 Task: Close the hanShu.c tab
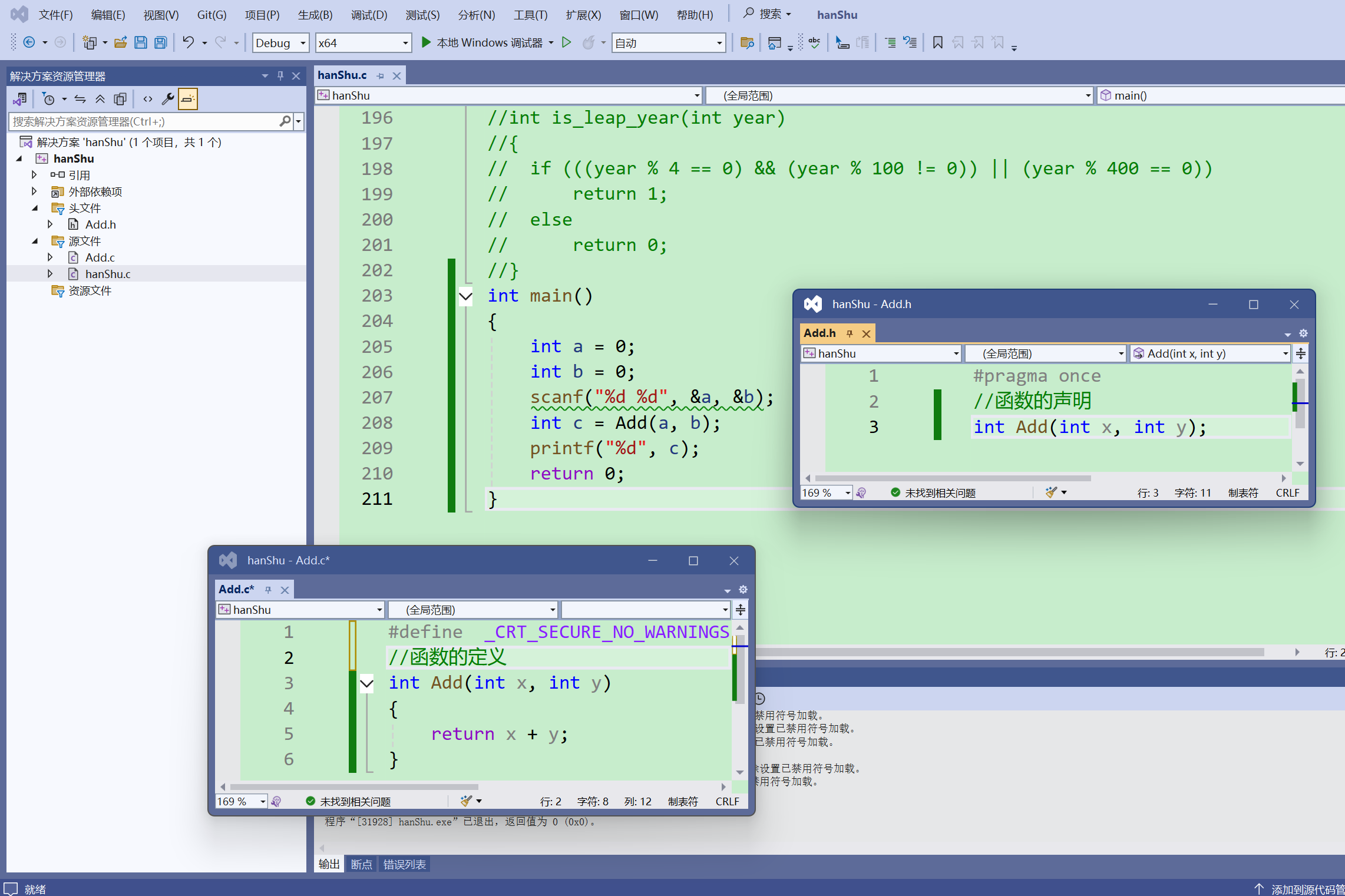[397, 75]
